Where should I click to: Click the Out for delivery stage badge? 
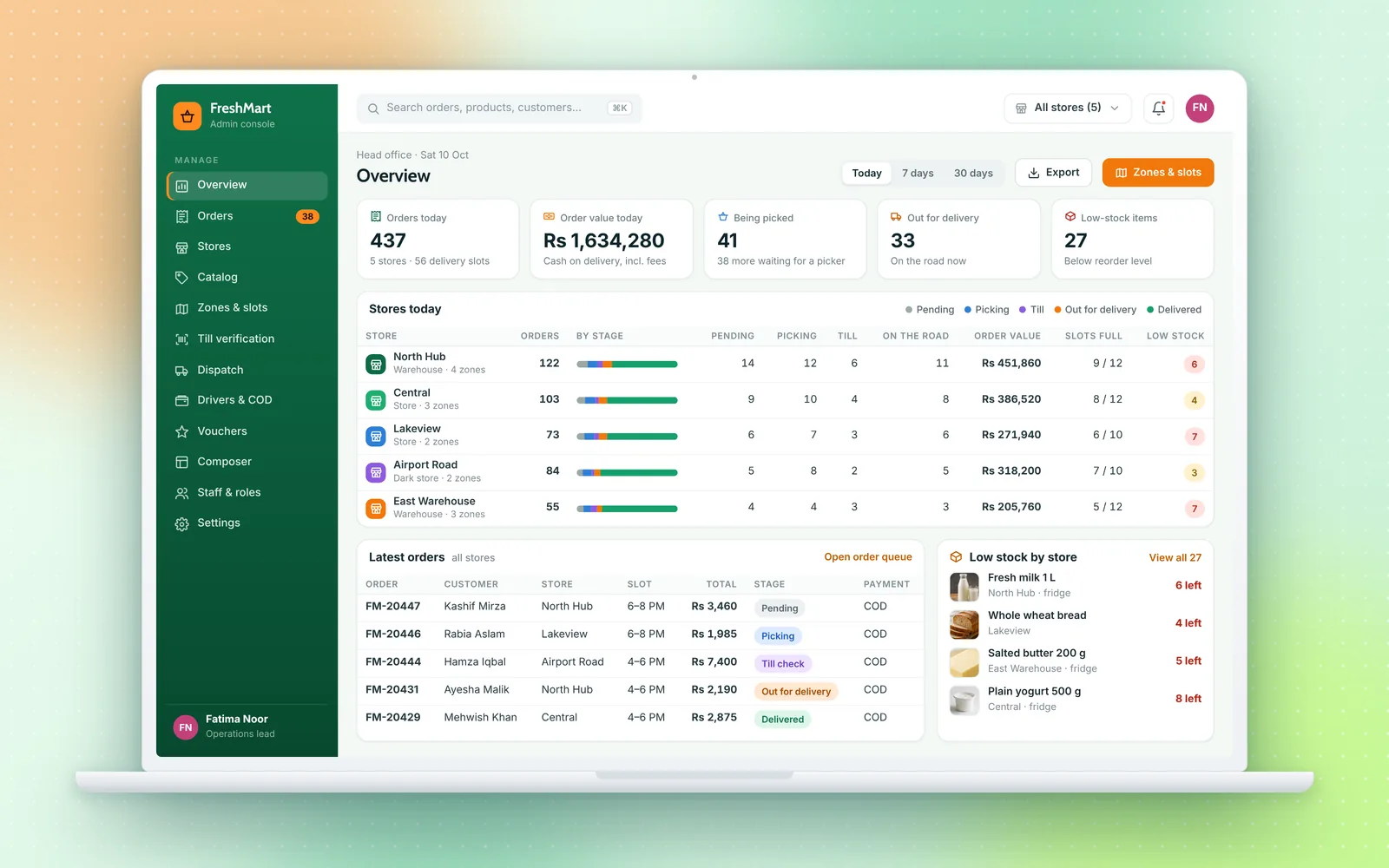click(796, 692)
